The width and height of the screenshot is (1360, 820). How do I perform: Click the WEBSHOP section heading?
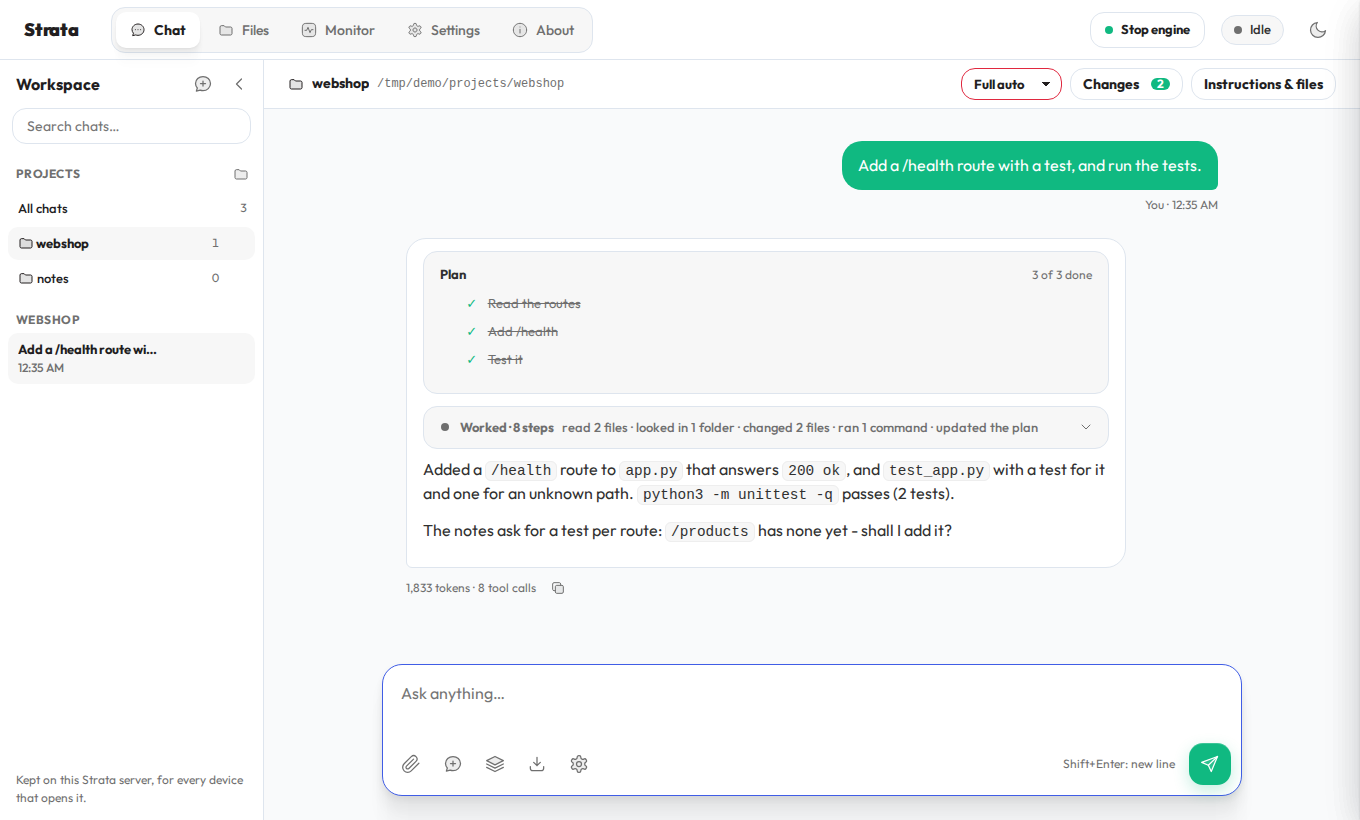coord(47,320)
